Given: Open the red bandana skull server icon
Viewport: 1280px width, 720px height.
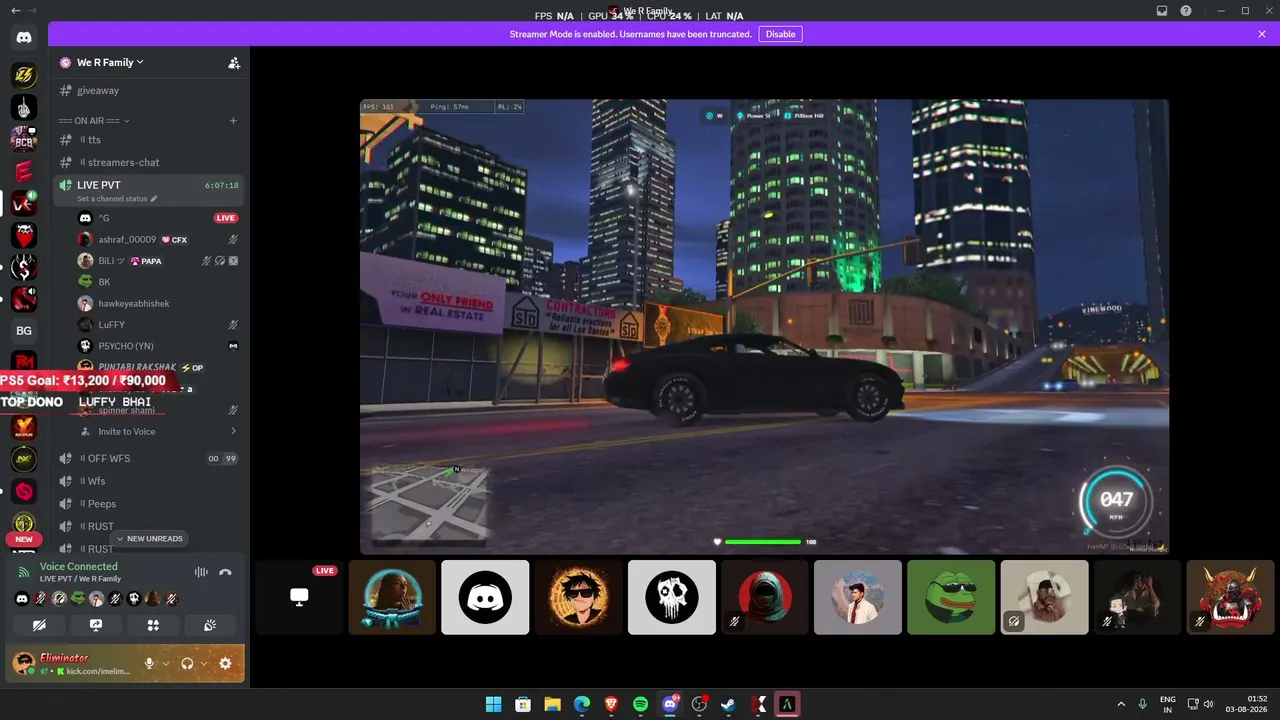Looking at the screenshot, I should tap(24, 235).
